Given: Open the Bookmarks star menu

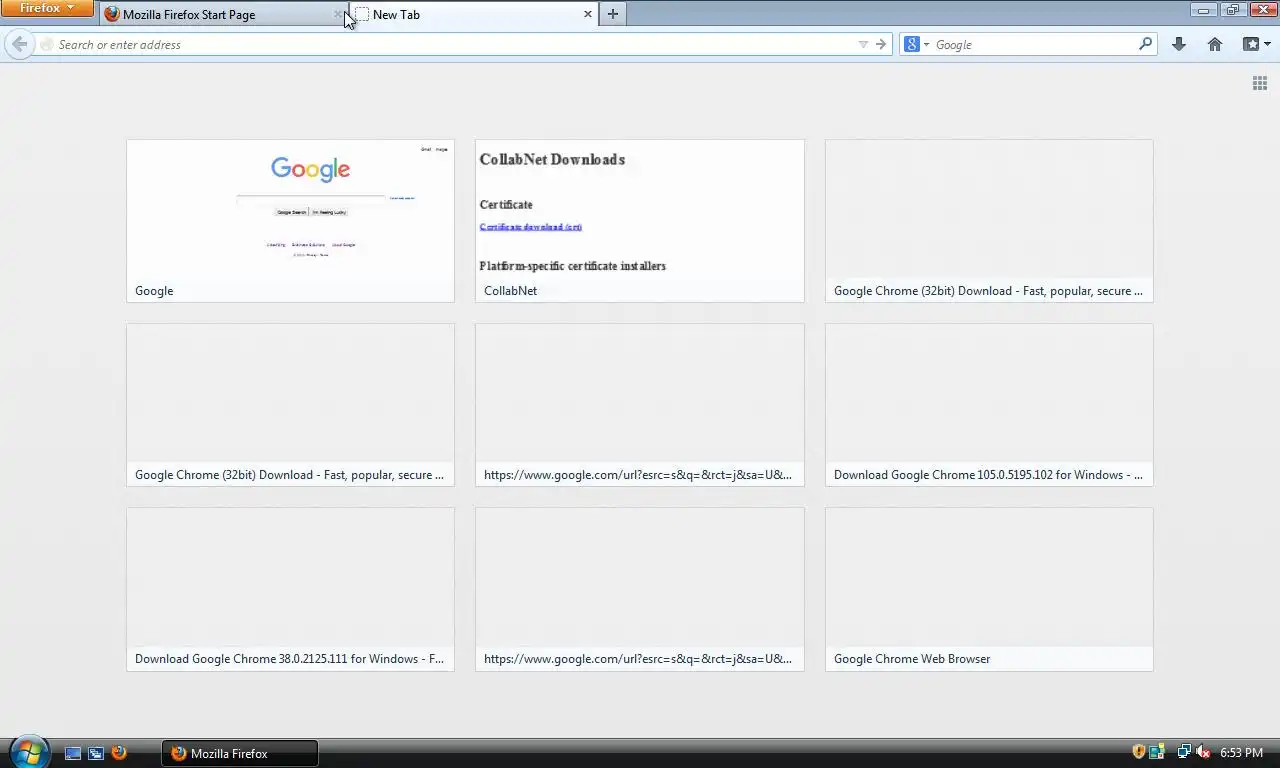Looking at the screenshot, I should click(x=1256, y=44).
